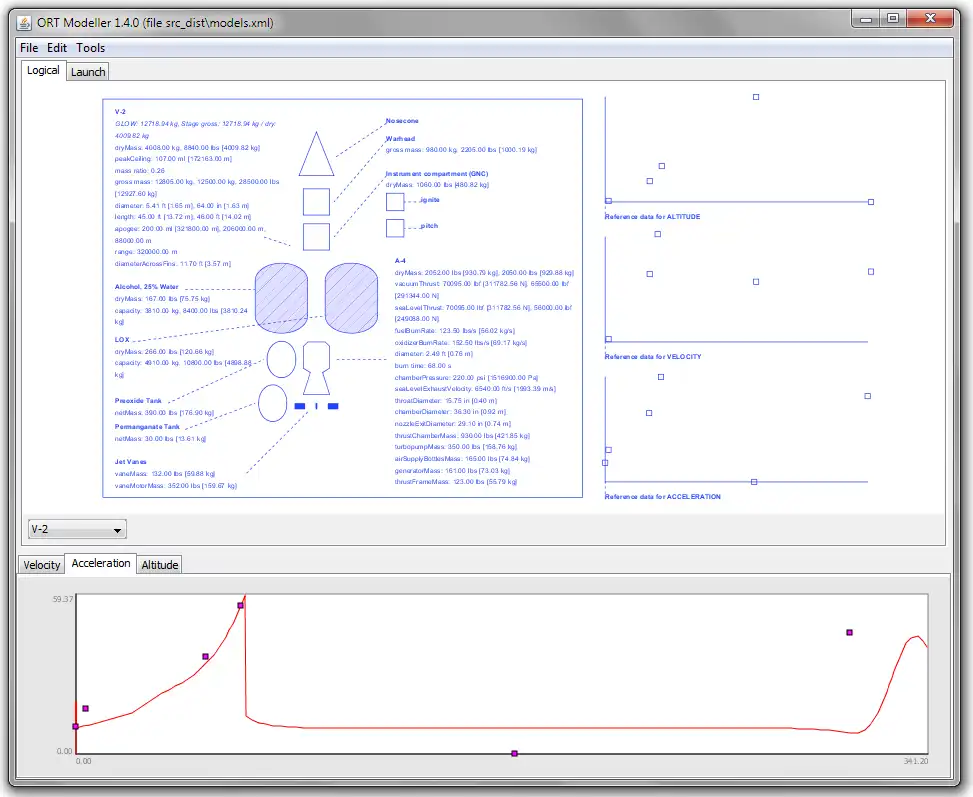Viewport: 973px width, 797px height.
Task: Click Reference data for ALTITUDE caption
Action: [652, 217]
